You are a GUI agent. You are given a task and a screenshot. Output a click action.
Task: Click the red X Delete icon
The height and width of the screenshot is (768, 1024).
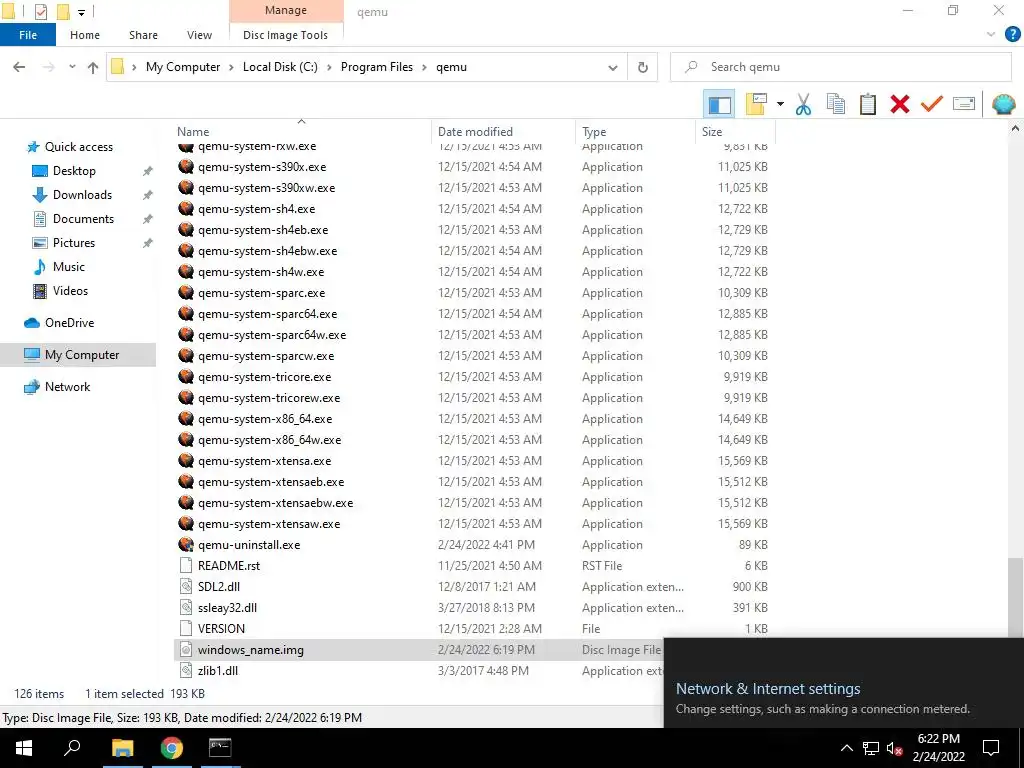(x=899, y=104)
